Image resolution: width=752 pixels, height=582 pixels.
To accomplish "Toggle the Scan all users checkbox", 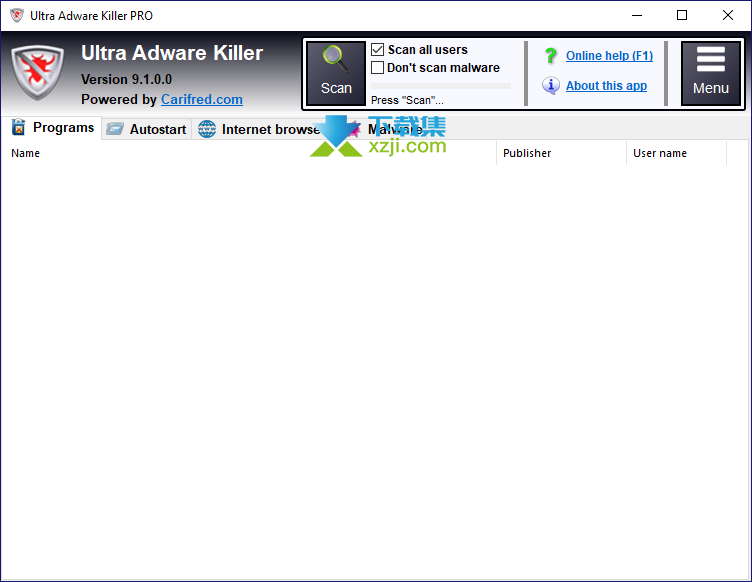I will [377, 50].
